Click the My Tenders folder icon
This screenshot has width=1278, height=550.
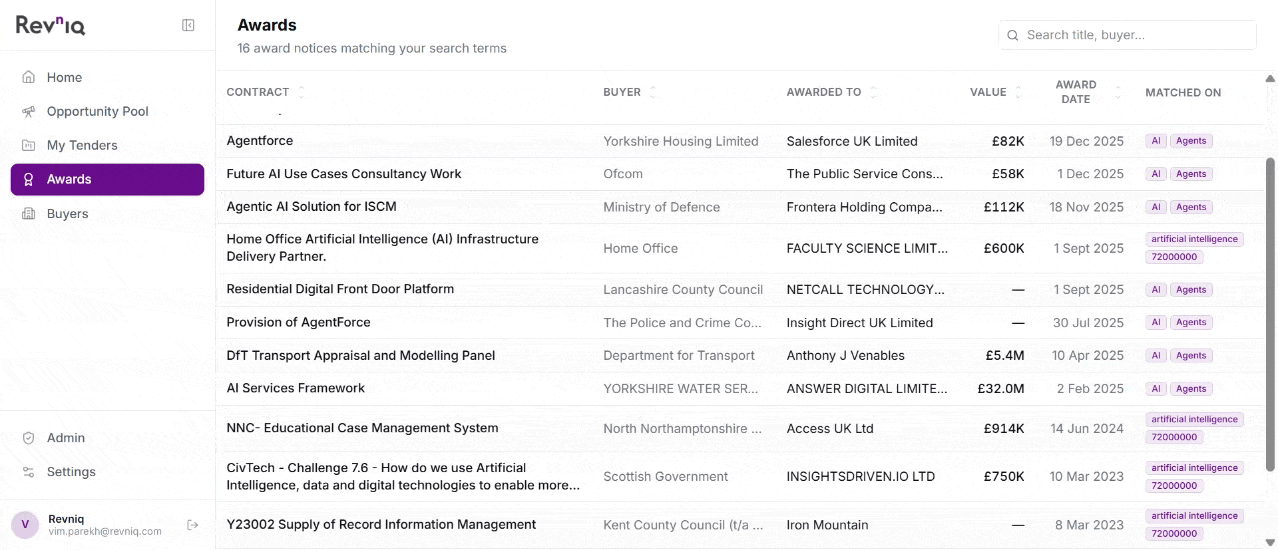click(x=28, y=145)
